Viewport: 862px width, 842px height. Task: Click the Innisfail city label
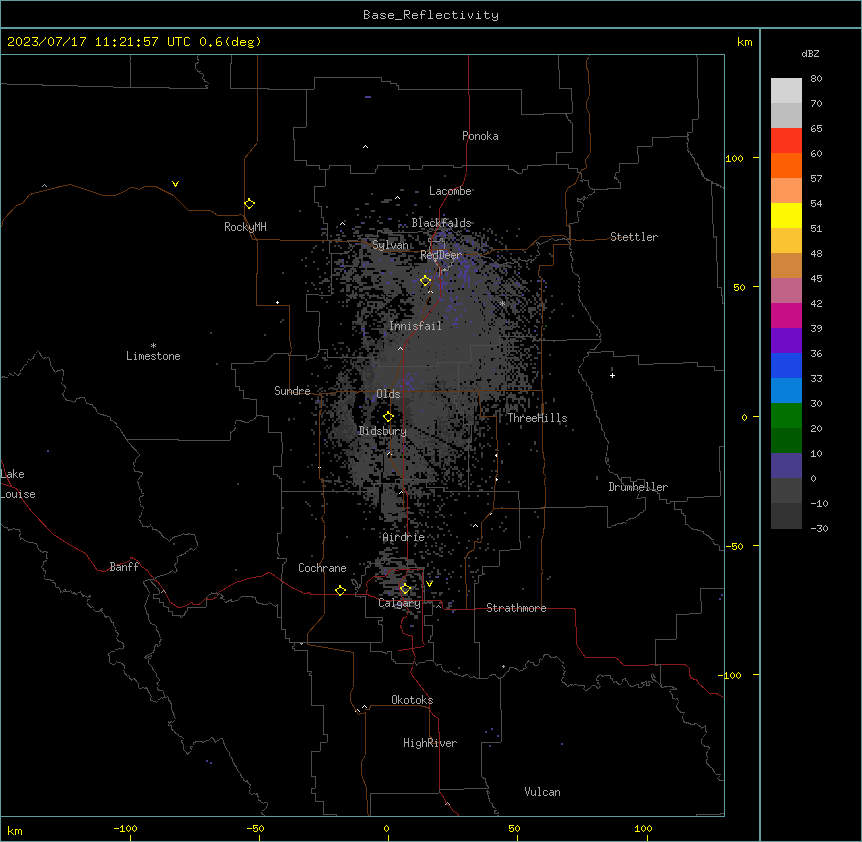click(415, 326)
